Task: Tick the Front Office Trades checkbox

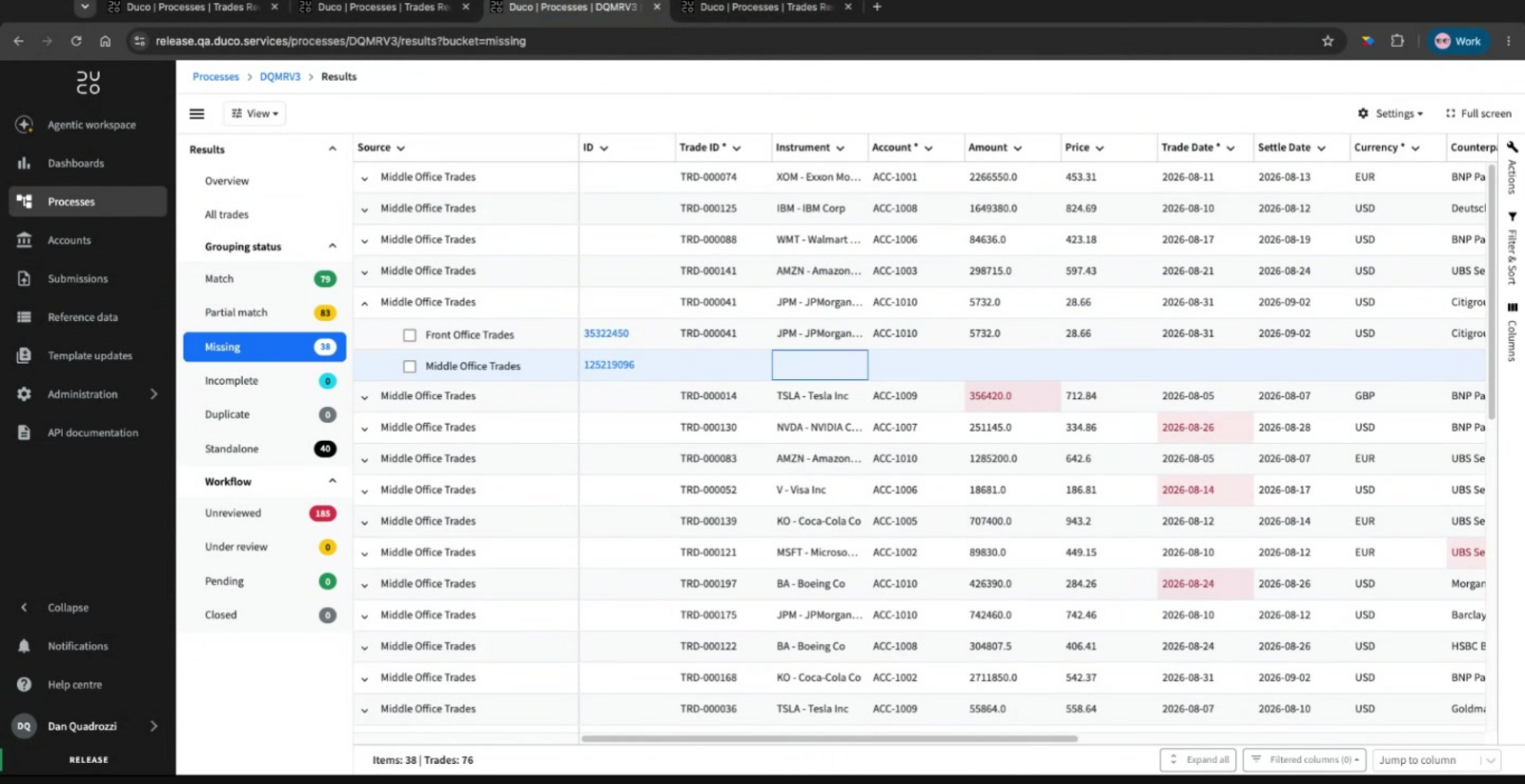Action: click(x=410, y=335)
